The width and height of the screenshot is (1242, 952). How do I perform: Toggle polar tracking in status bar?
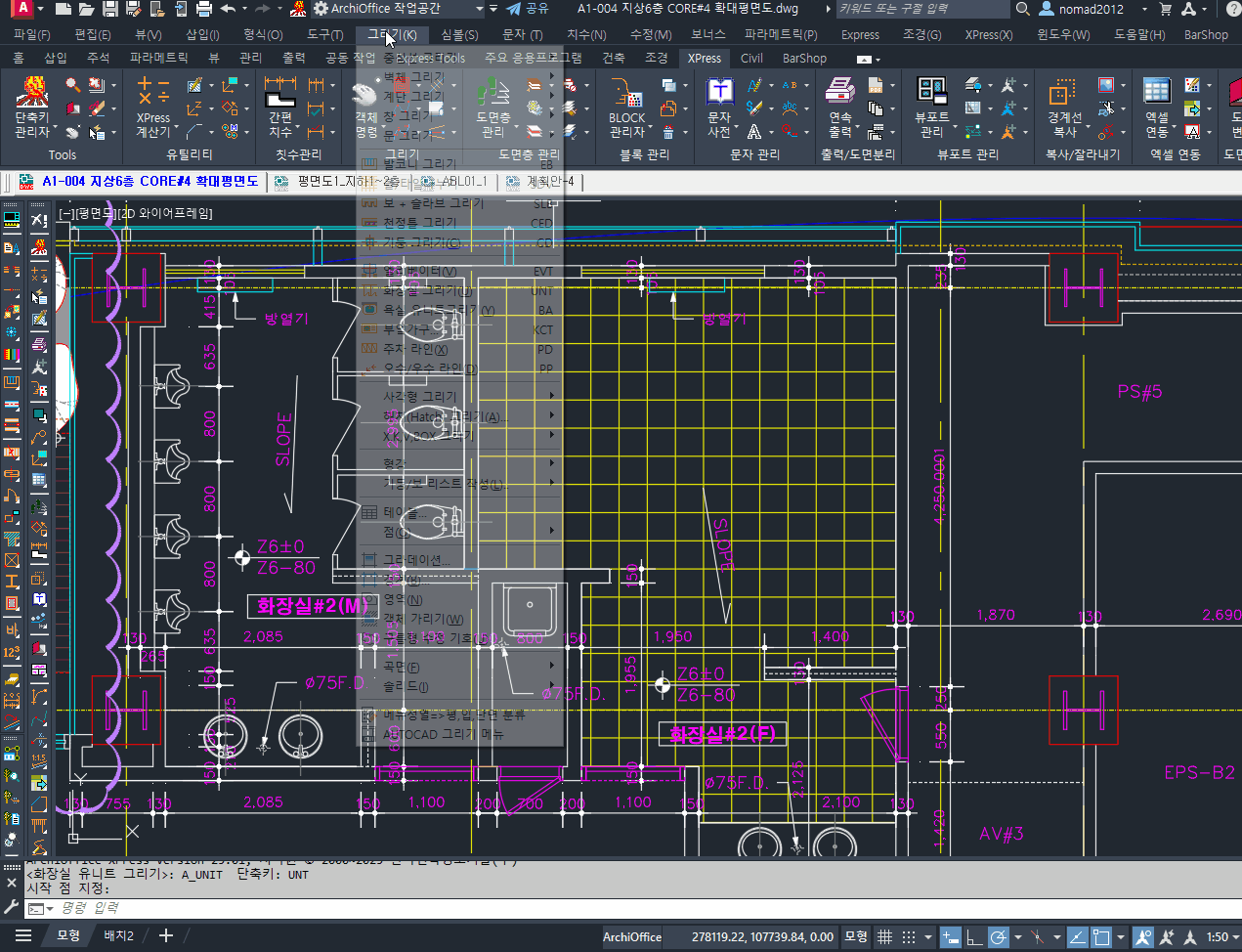[x=999, y=936]
